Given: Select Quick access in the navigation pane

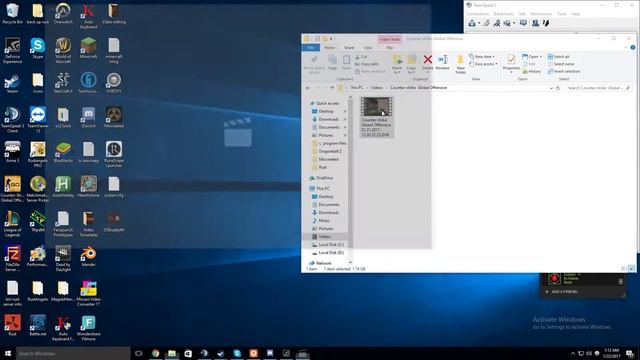Looking at the screenshot, I should pyautogui.click(x=324, y=103).
